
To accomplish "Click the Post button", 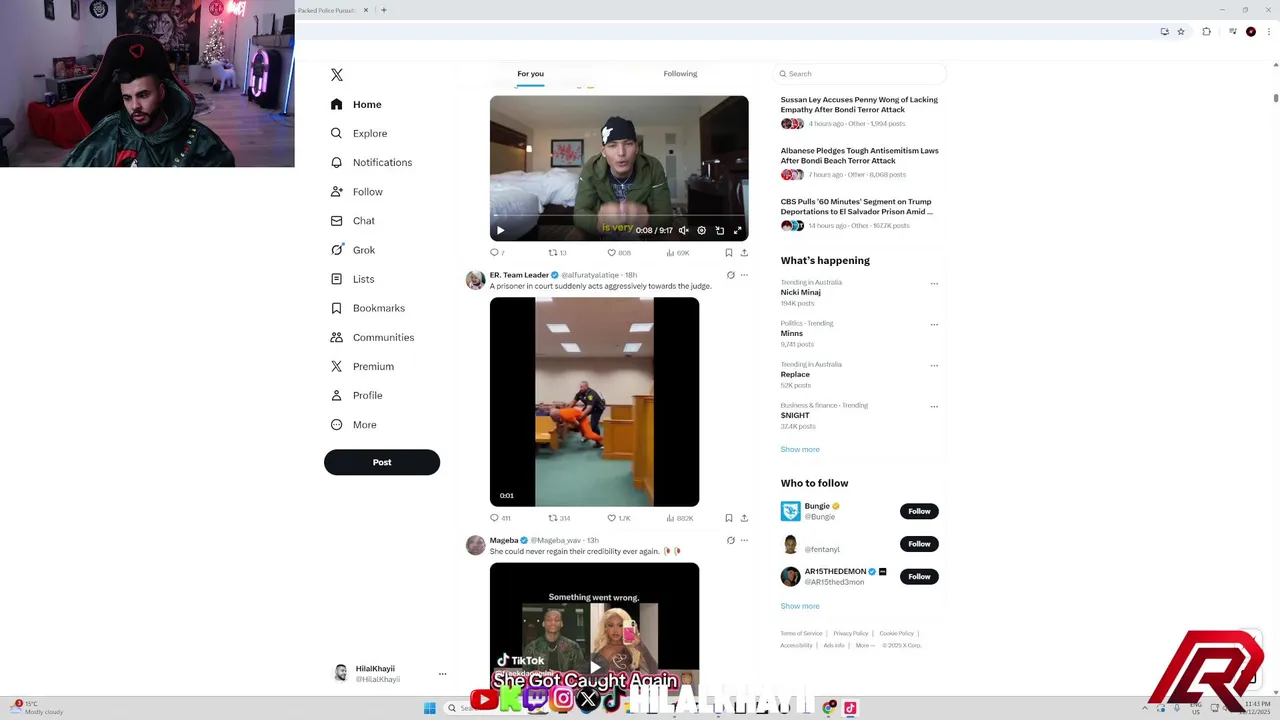I will tap(382, 462).
